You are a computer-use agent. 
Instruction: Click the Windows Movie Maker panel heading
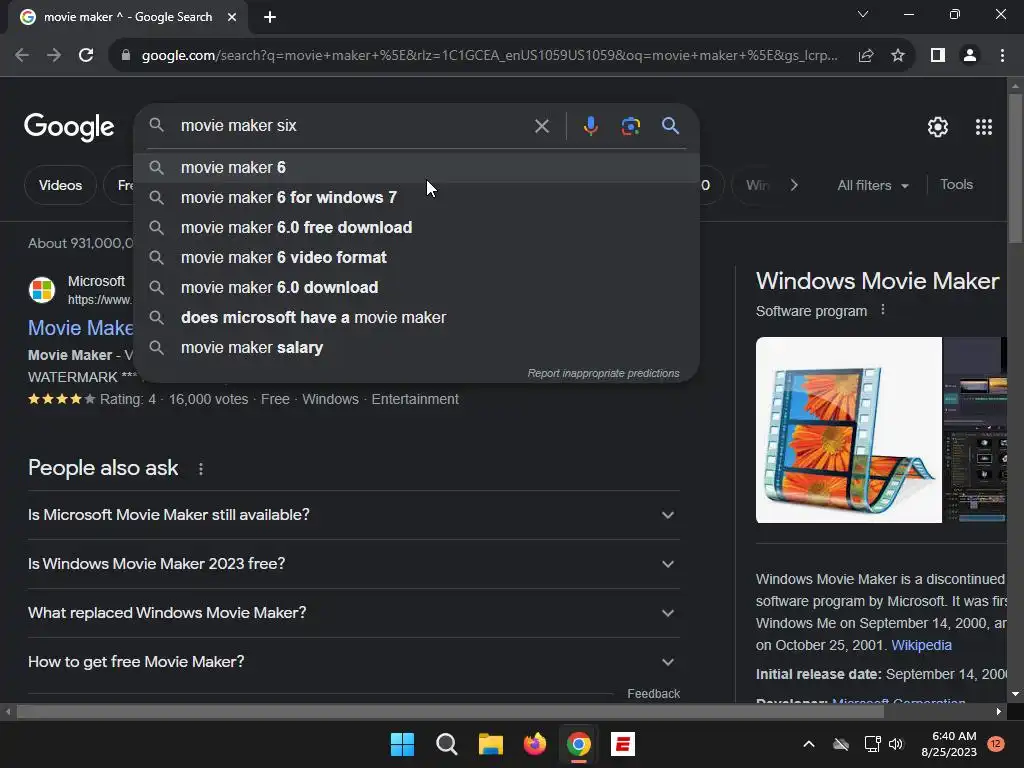[x=877, y=281]
